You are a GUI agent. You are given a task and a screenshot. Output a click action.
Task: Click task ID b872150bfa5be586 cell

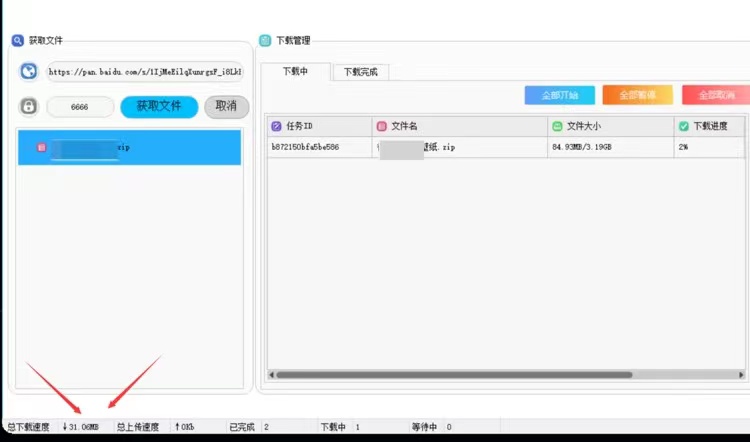(319, 147)
